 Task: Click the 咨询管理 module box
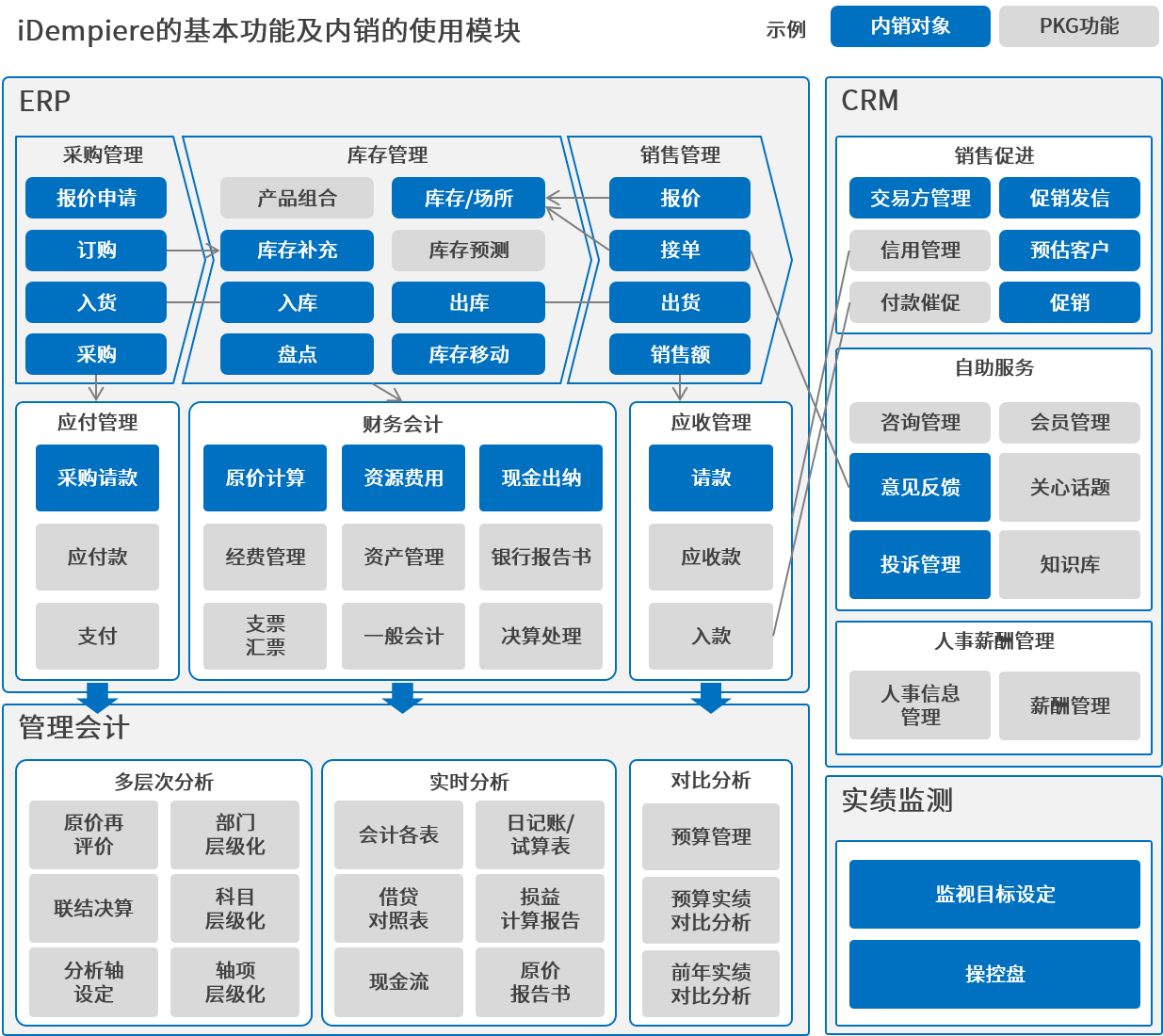(x=920, y=423)
